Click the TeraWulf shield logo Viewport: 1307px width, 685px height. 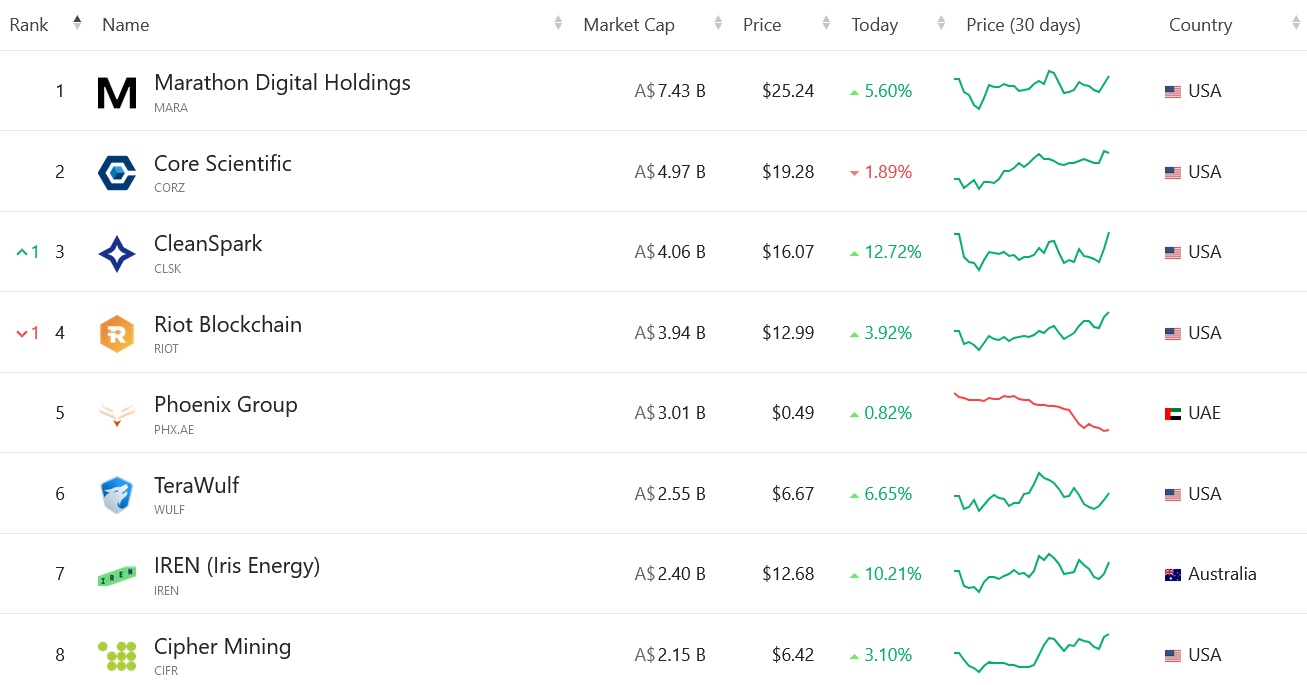pyautogui.click(x=117, y=493)
